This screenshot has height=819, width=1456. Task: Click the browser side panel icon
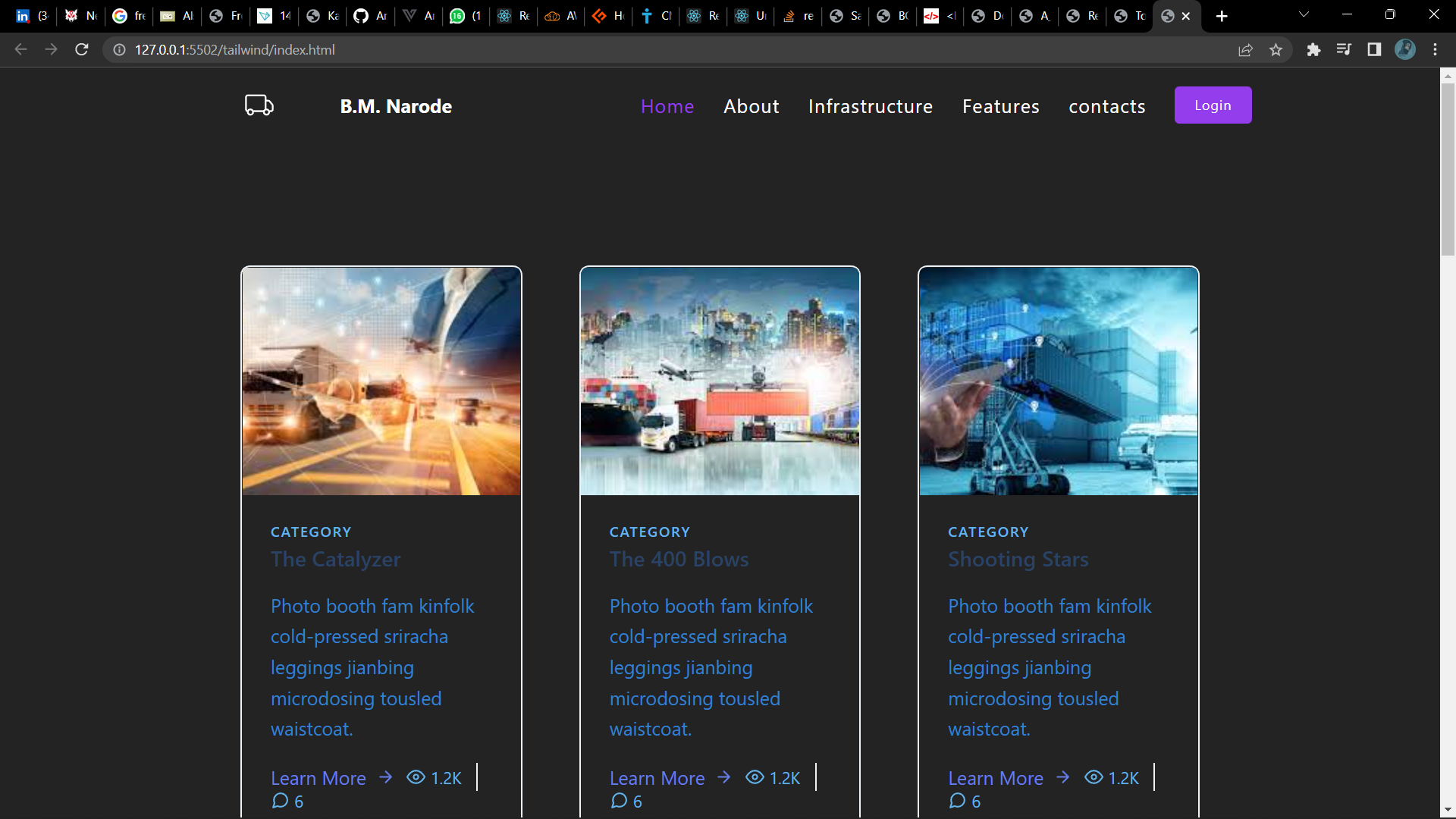tap(1374, 50)
